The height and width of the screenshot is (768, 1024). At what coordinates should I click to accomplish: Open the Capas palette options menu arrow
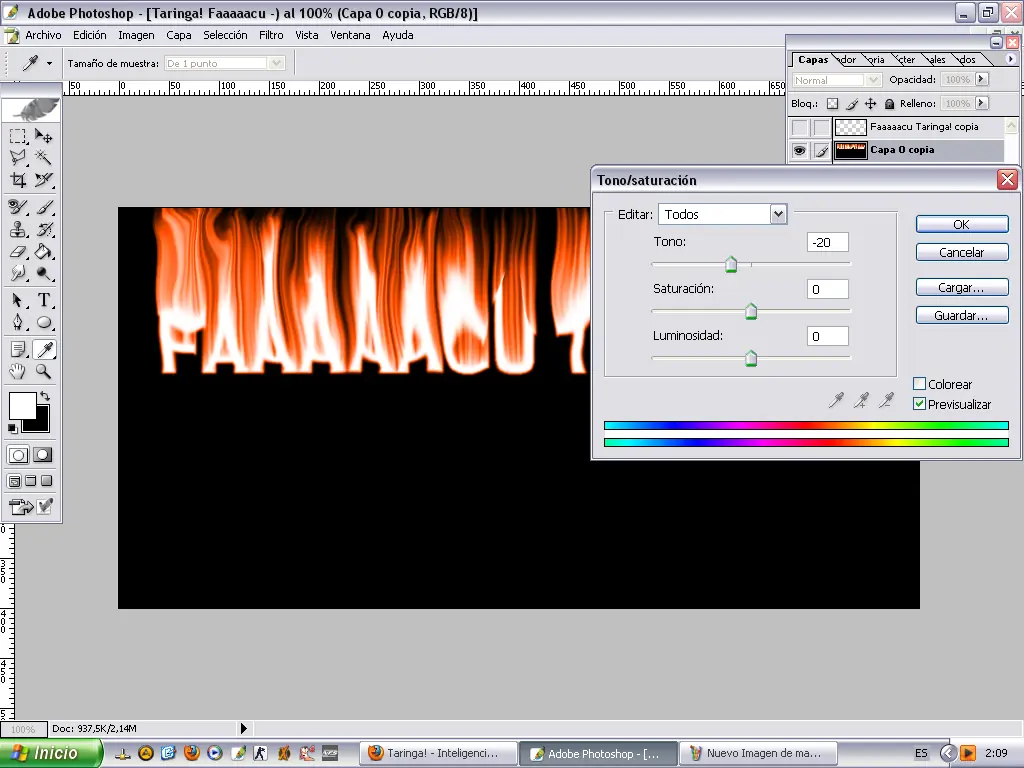1010,59
